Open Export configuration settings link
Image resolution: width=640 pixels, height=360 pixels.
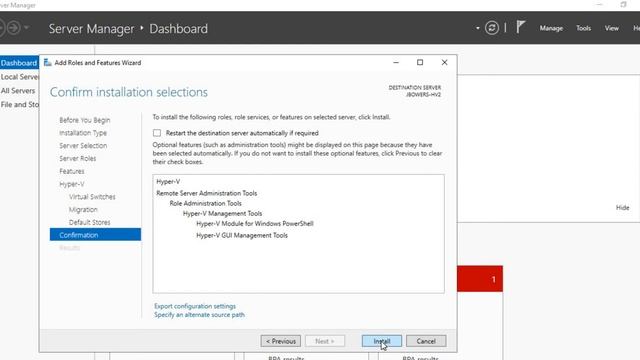point(195,306)
